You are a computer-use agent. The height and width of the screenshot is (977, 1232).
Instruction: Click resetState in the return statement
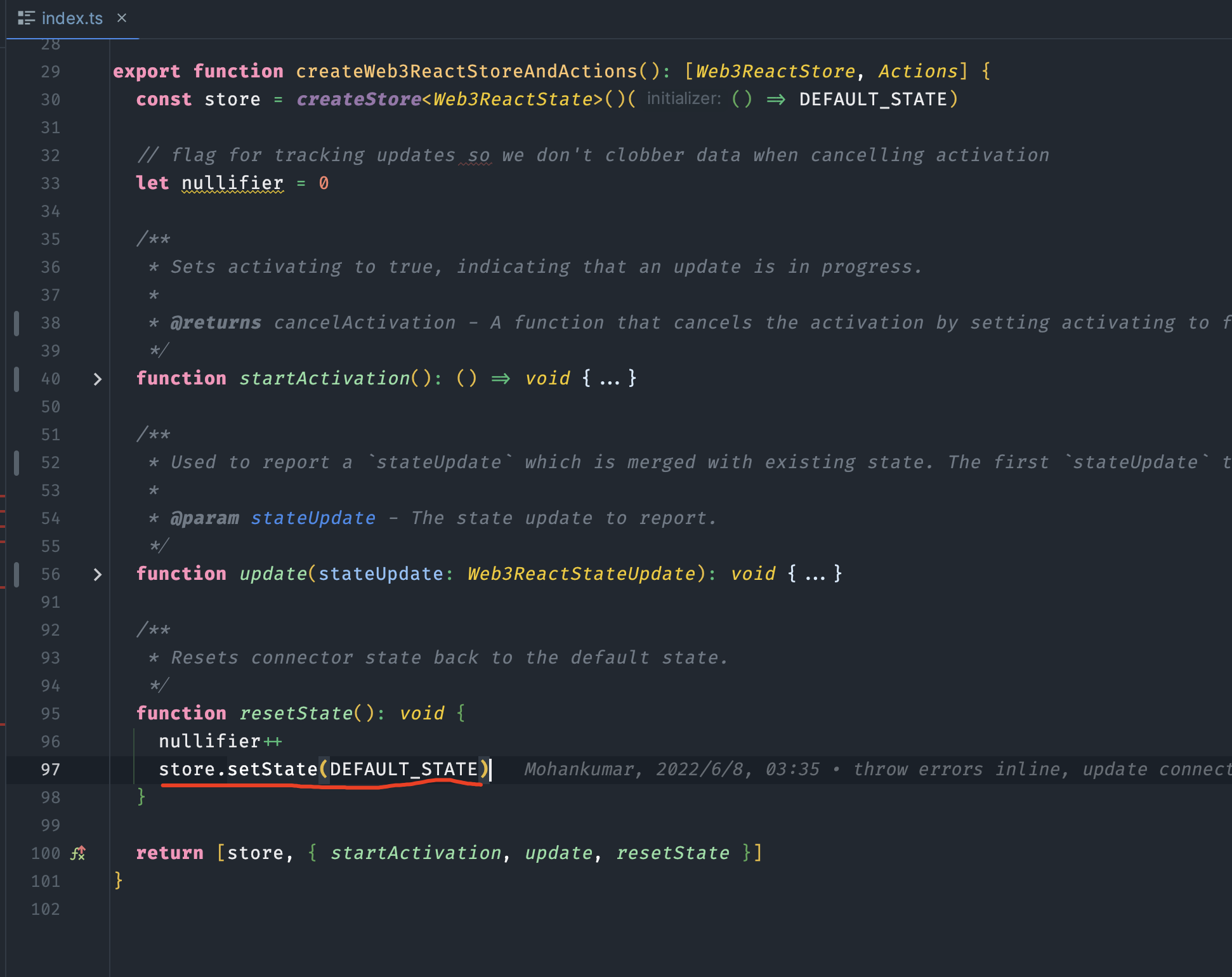672,853
